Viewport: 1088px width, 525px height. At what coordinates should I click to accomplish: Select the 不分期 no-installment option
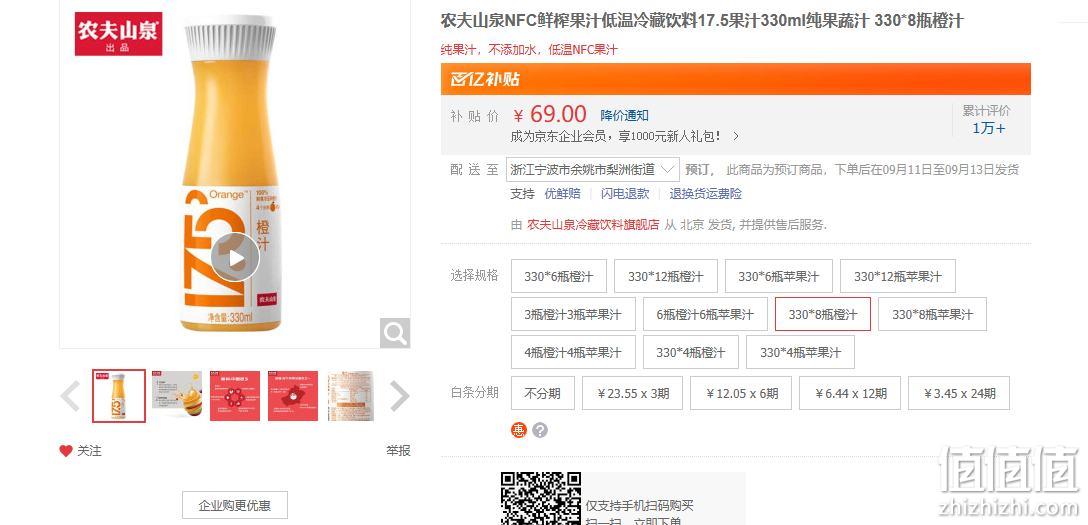point(543,393)
